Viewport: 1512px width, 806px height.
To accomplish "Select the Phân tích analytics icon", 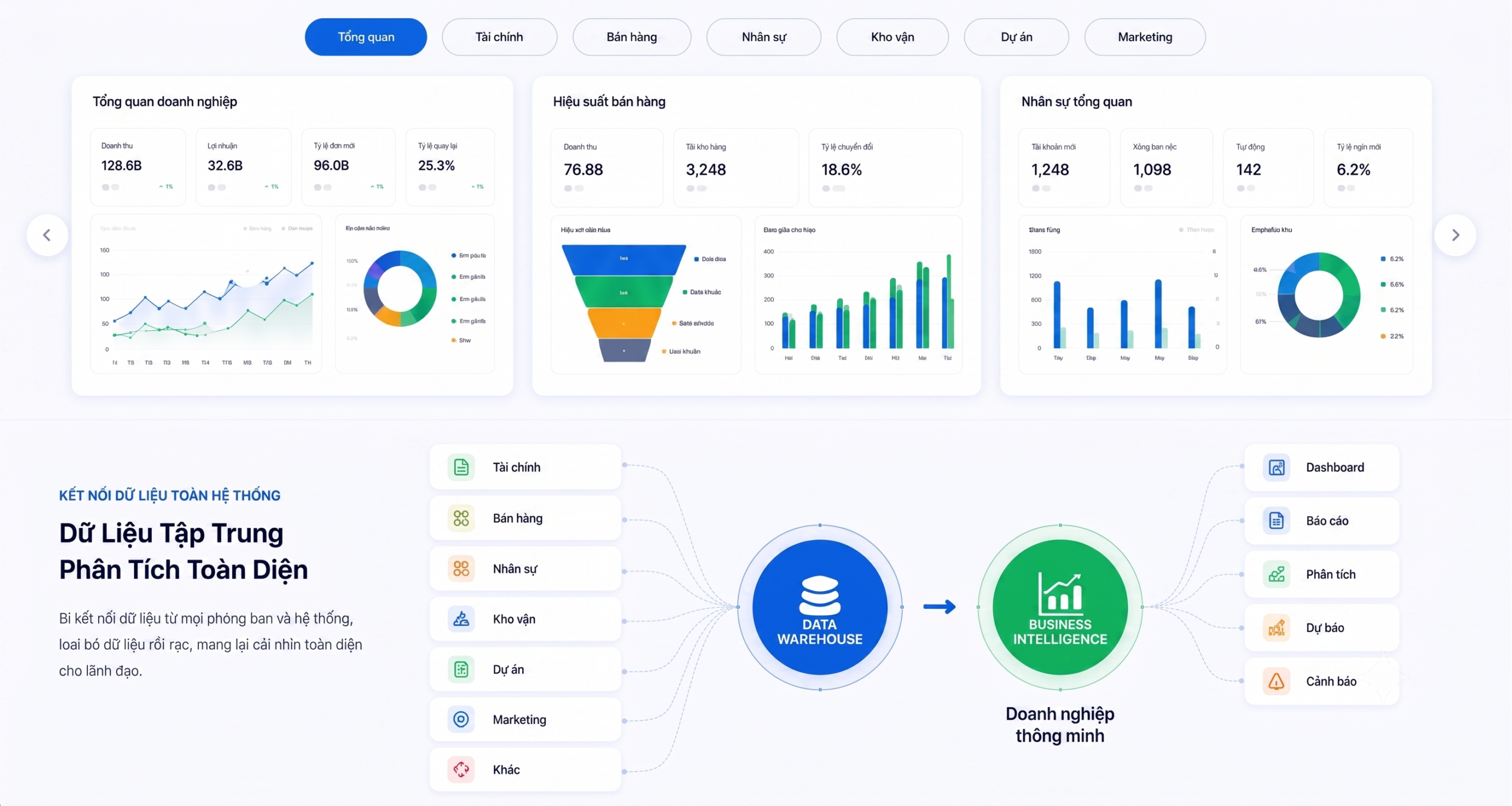I will point(1276,574).
